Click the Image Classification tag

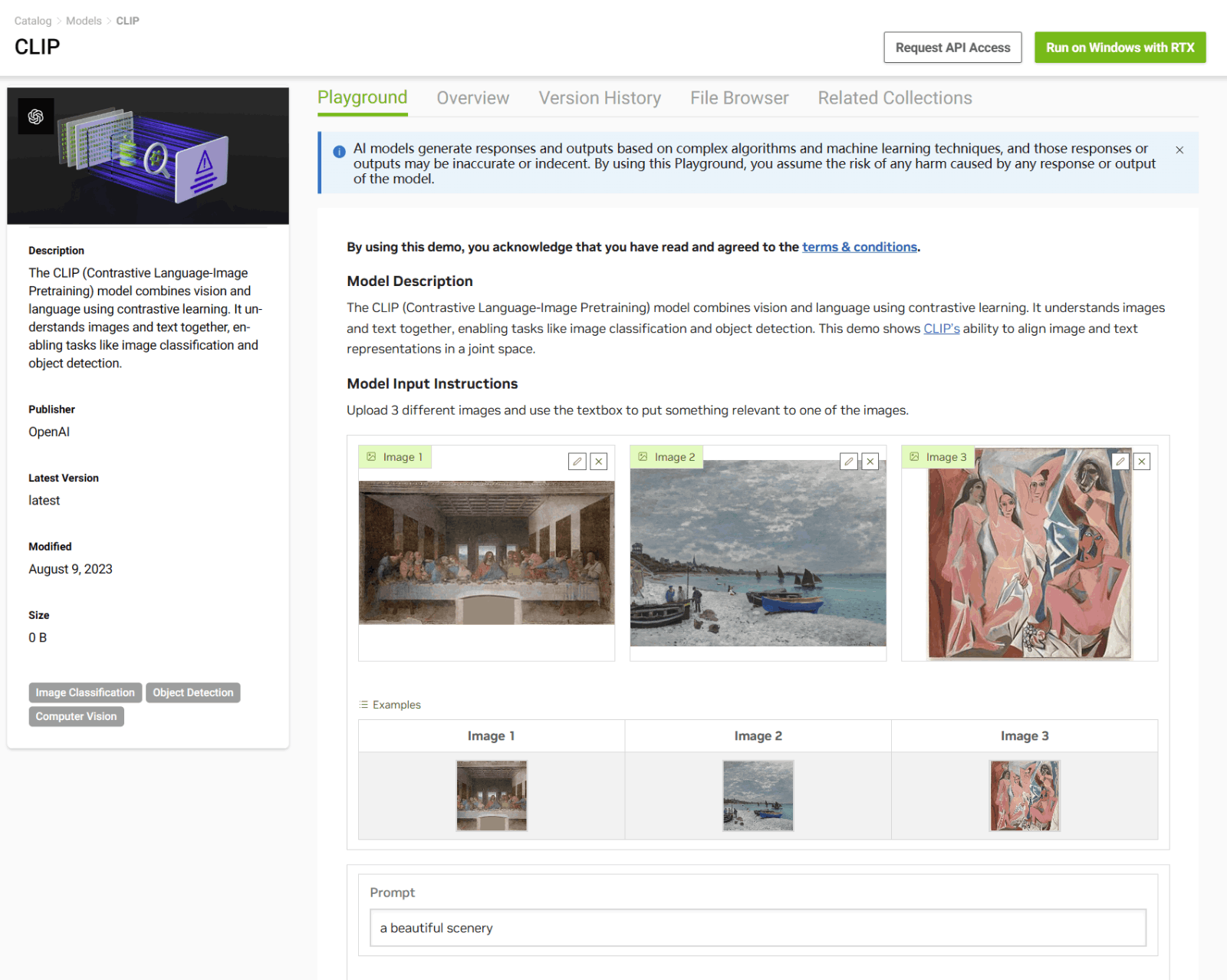point(85,692)
